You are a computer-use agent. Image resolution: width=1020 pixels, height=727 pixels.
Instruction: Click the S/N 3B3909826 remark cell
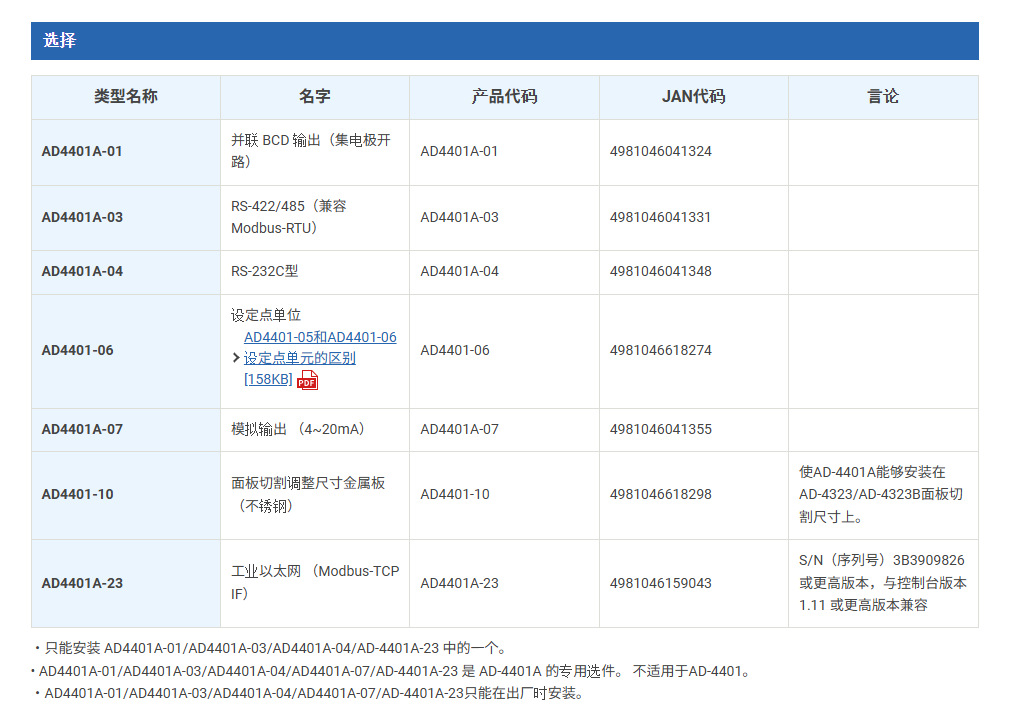coord(883,583)
